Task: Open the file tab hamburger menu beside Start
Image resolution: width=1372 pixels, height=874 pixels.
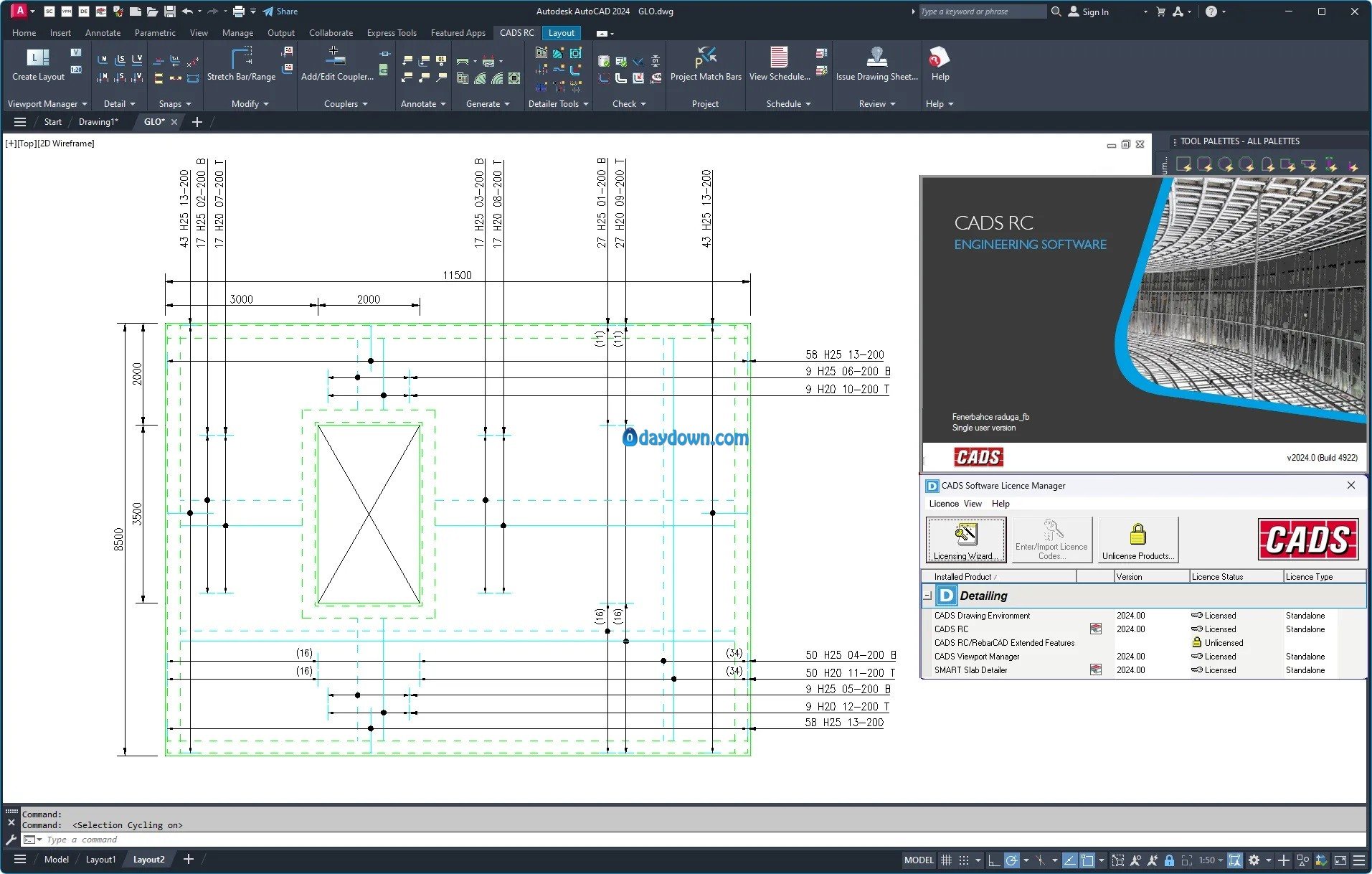Action: click(20, 122)
